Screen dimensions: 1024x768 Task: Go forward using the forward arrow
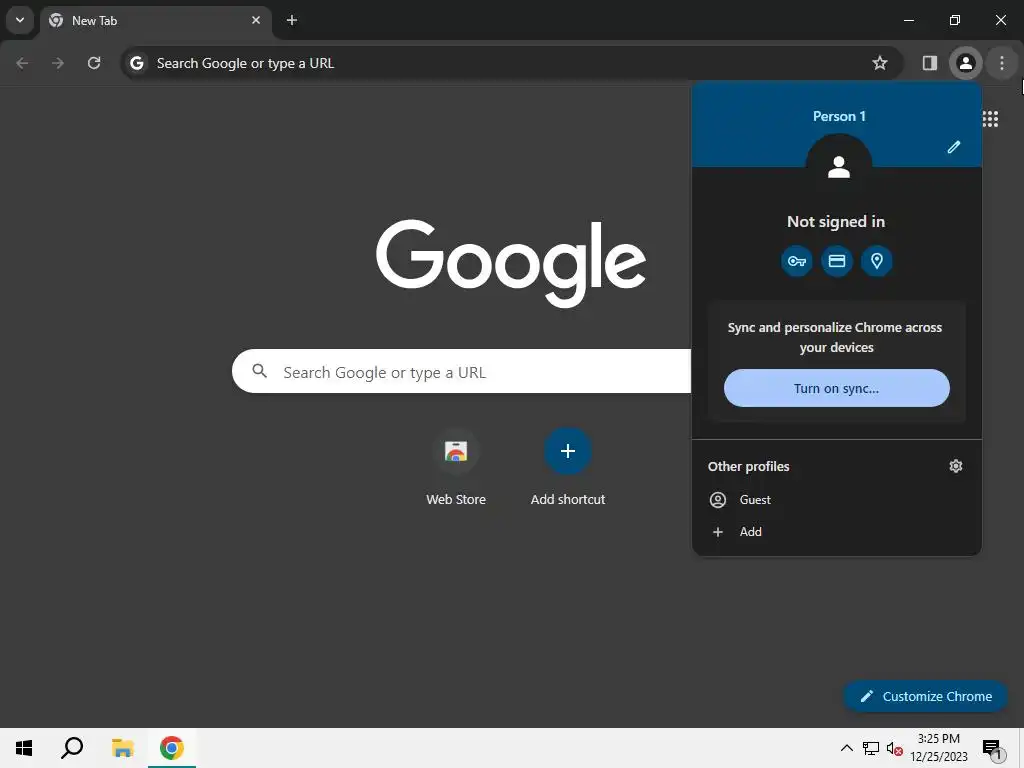(x=58, y=63)
